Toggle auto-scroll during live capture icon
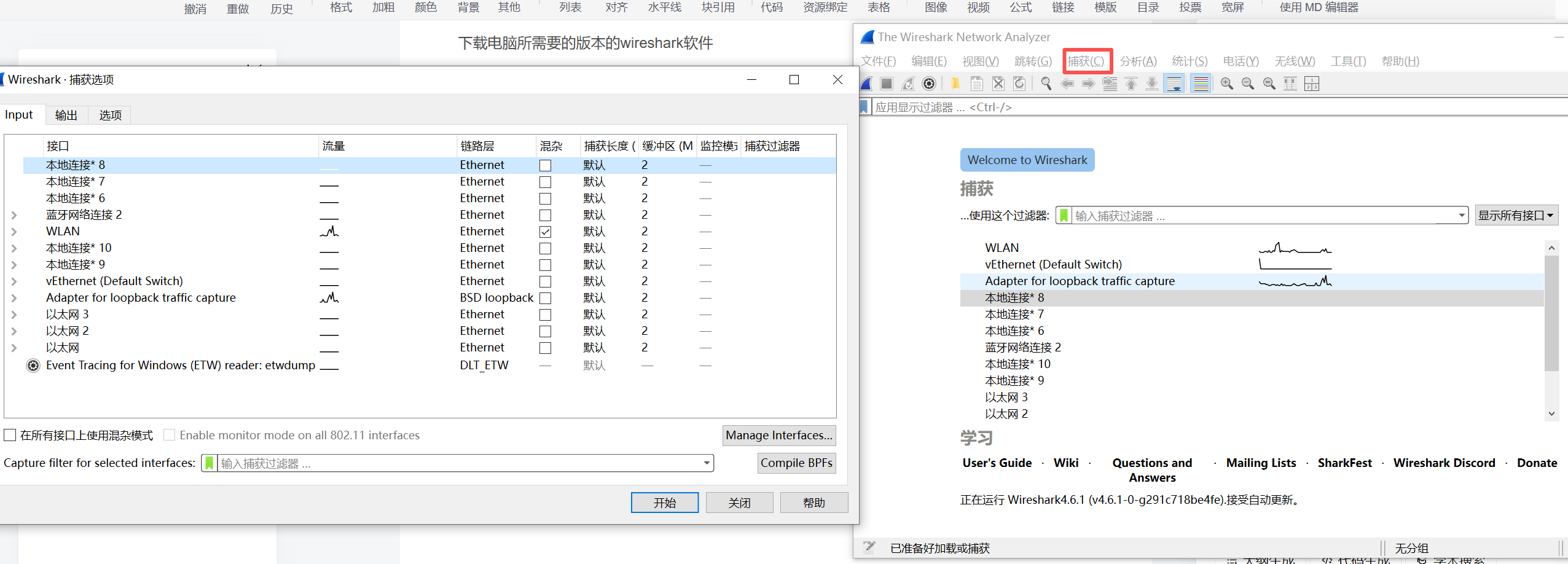Viewport: 1568px width, 564px height. [1174, 84]
